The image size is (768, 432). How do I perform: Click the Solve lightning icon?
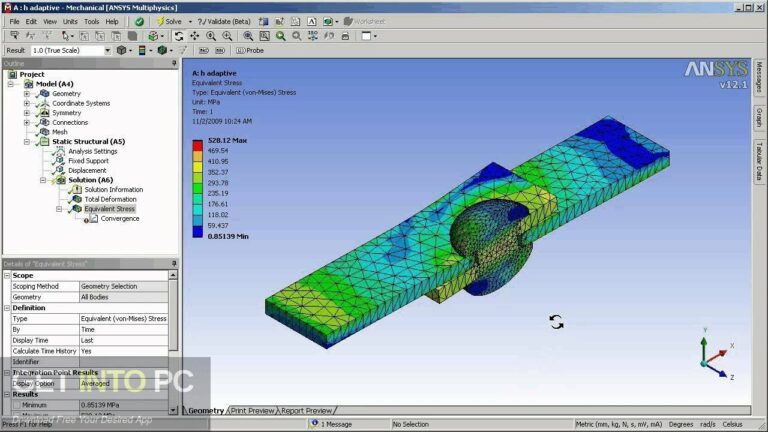(x=160, y=22)
